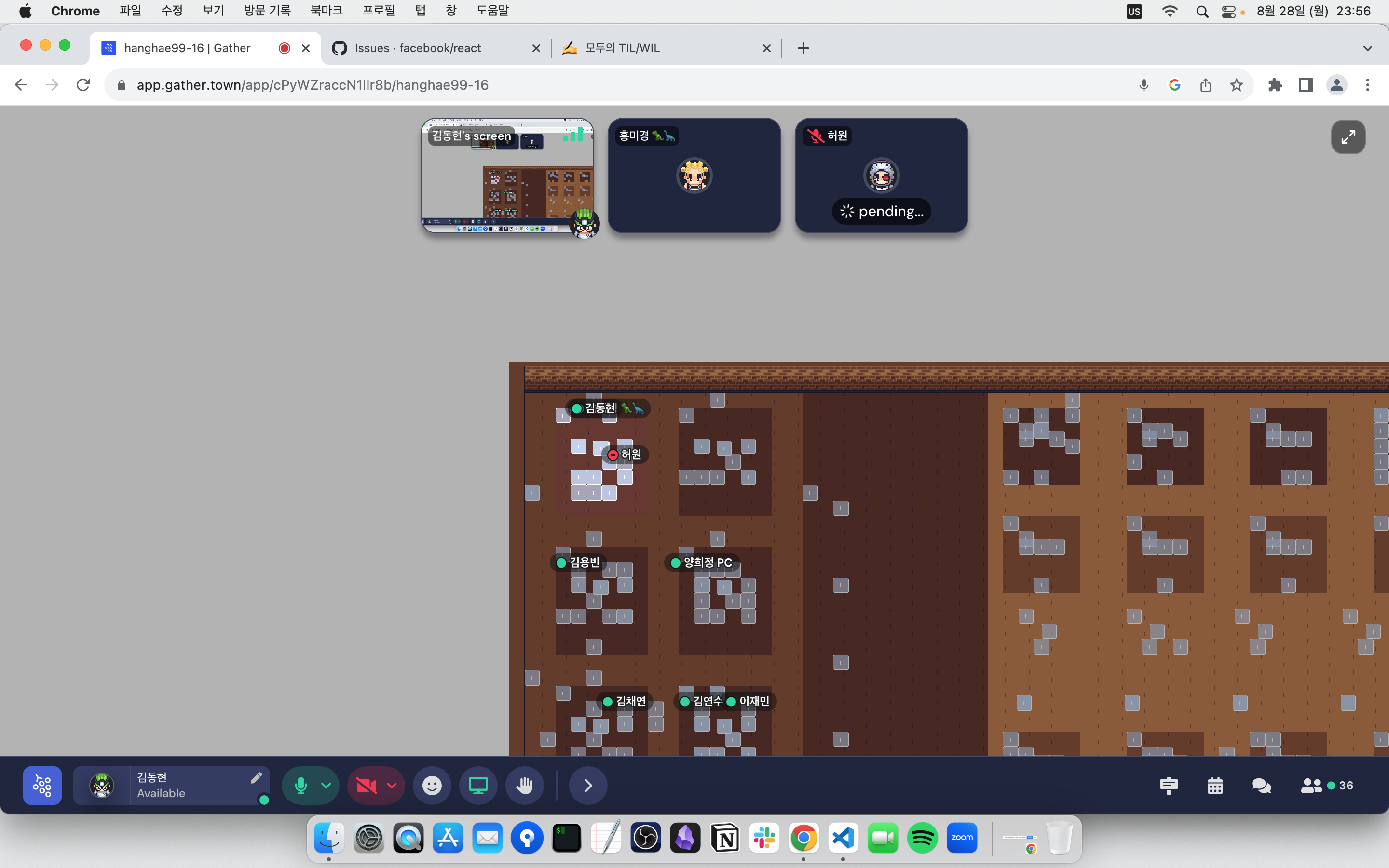This screenshot has height=868, width=1389.
Task: Open the 보기 menu
Action: [213, 11]
